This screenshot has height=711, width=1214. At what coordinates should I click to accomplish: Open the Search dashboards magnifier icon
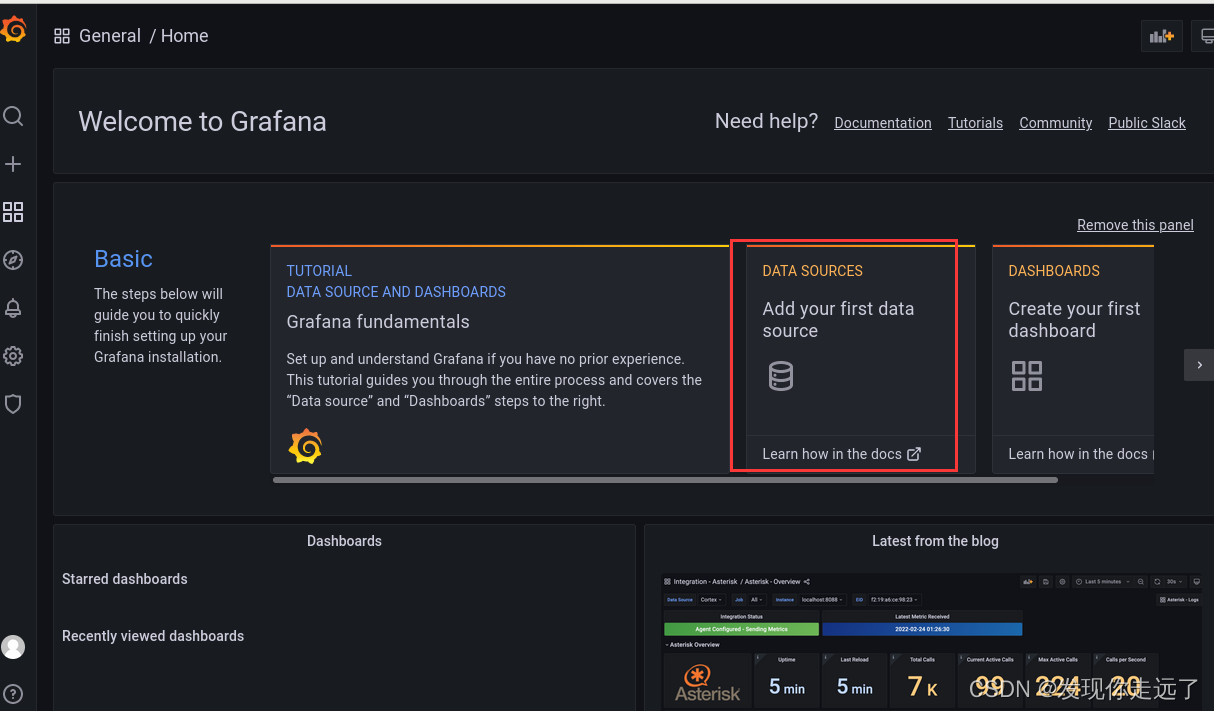pos(13,116)
